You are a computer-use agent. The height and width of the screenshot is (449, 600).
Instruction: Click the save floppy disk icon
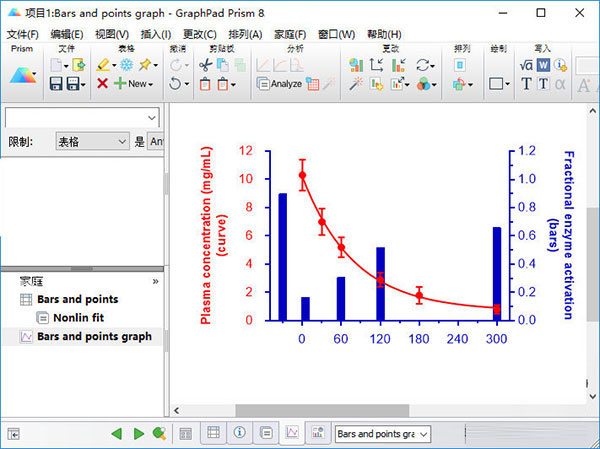(57, 84)
